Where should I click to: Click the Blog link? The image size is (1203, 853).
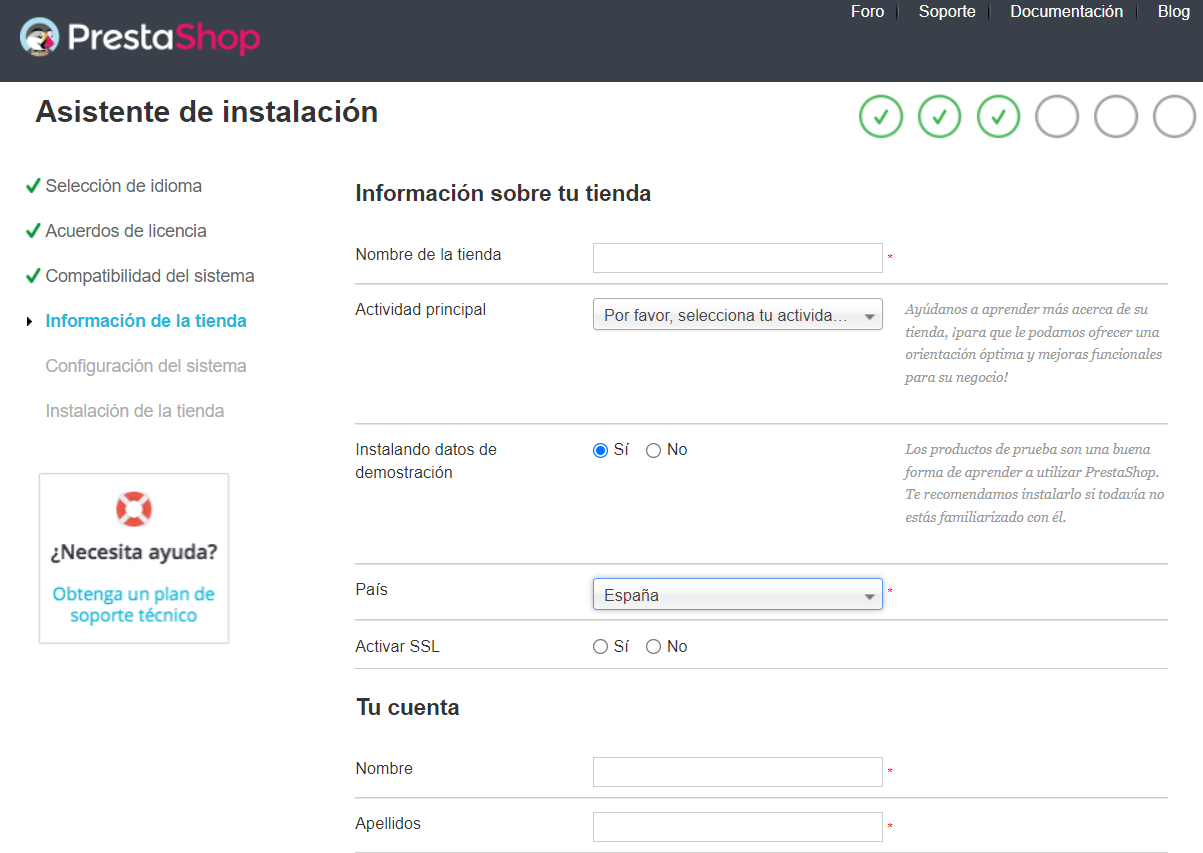(x=1173, y=12)
